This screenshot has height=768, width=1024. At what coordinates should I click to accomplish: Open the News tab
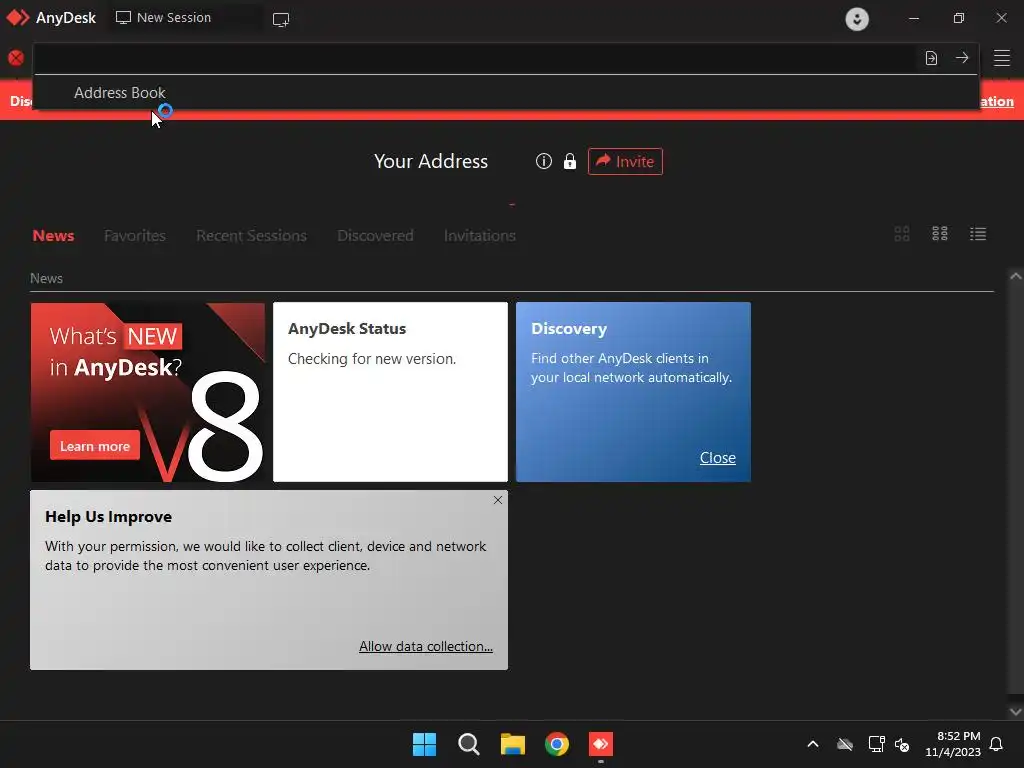(x=54, y=235)
